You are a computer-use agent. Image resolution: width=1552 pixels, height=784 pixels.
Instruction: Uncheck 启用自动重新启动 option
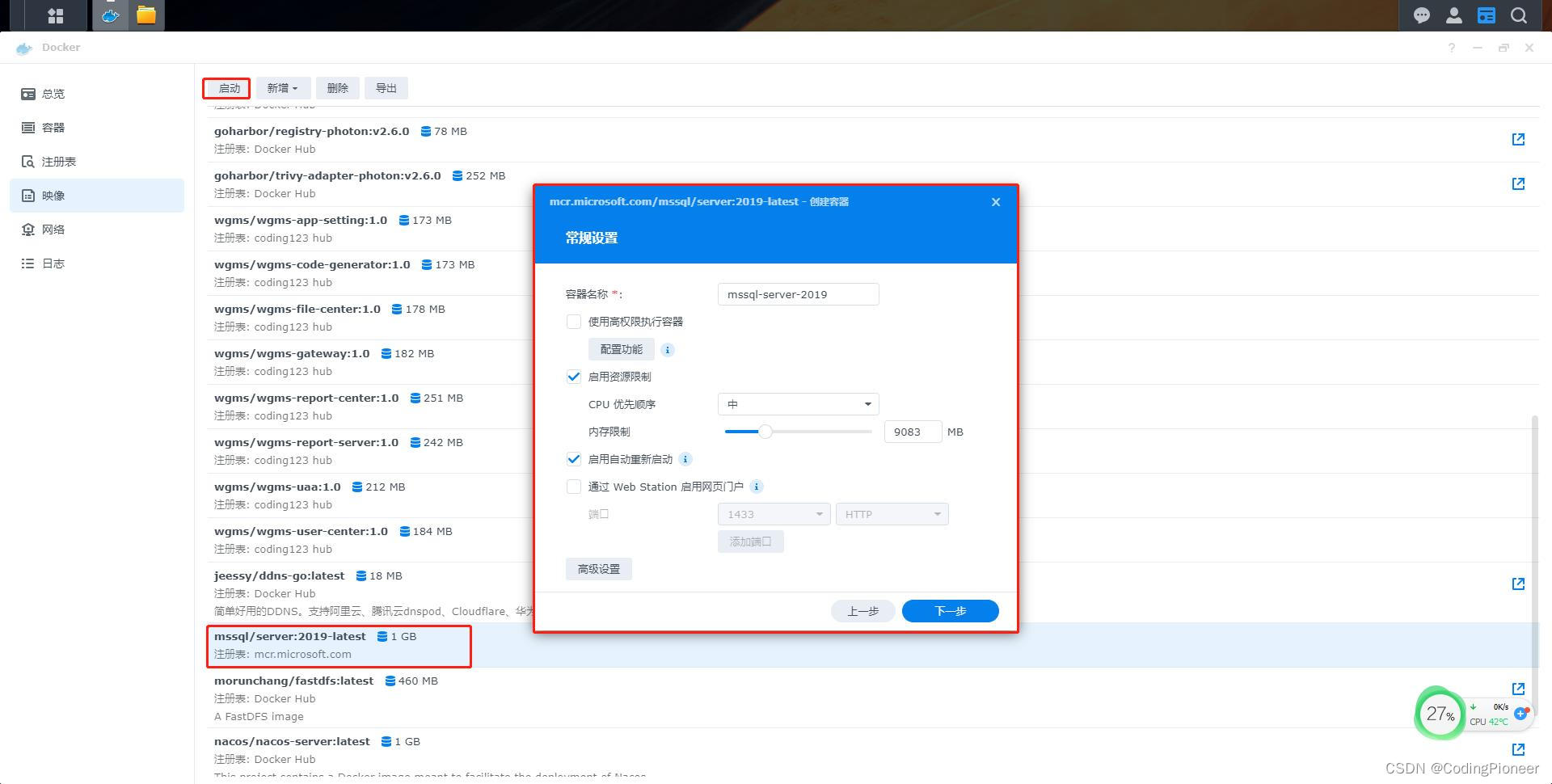point(574,458)
